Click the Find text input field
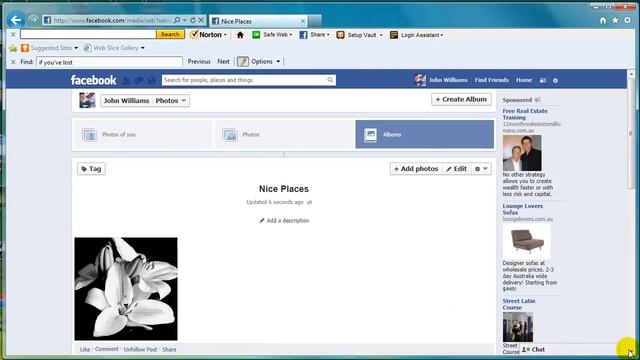The image size is (640, 360). [109, 62]
